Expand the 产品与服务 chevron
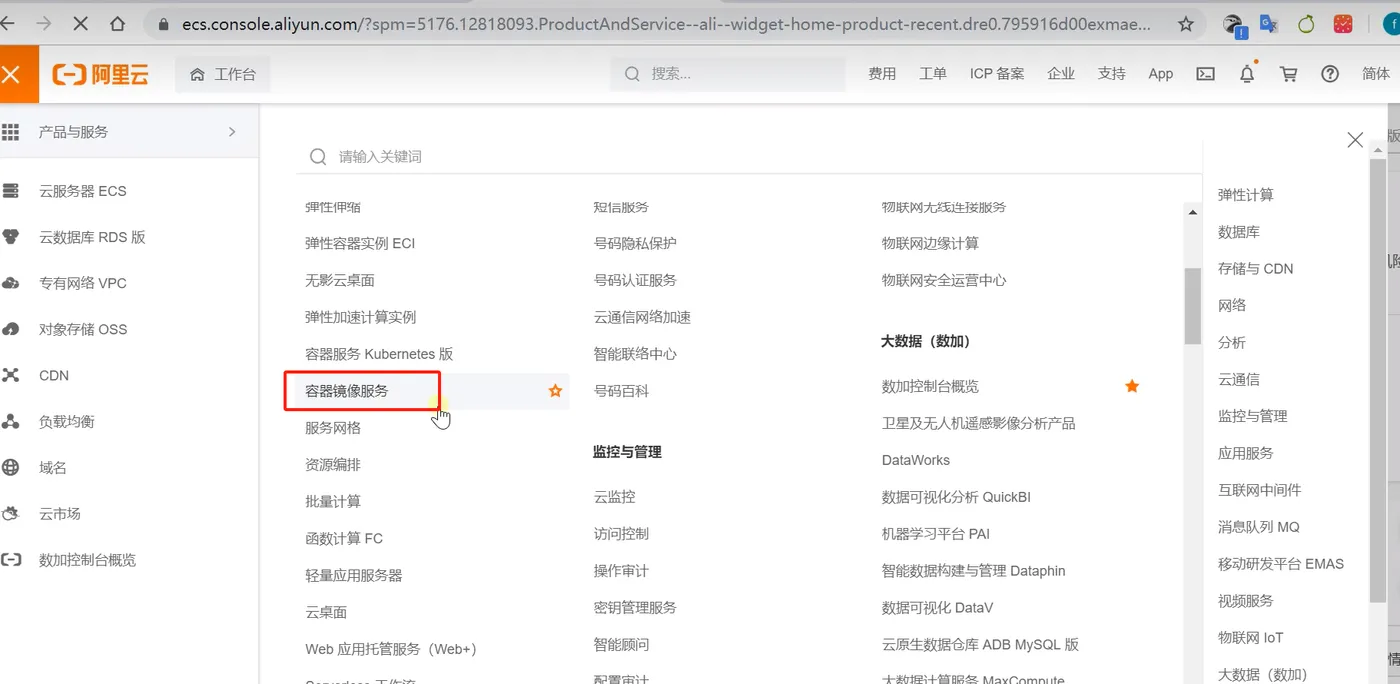 click(x=232, y=132)
